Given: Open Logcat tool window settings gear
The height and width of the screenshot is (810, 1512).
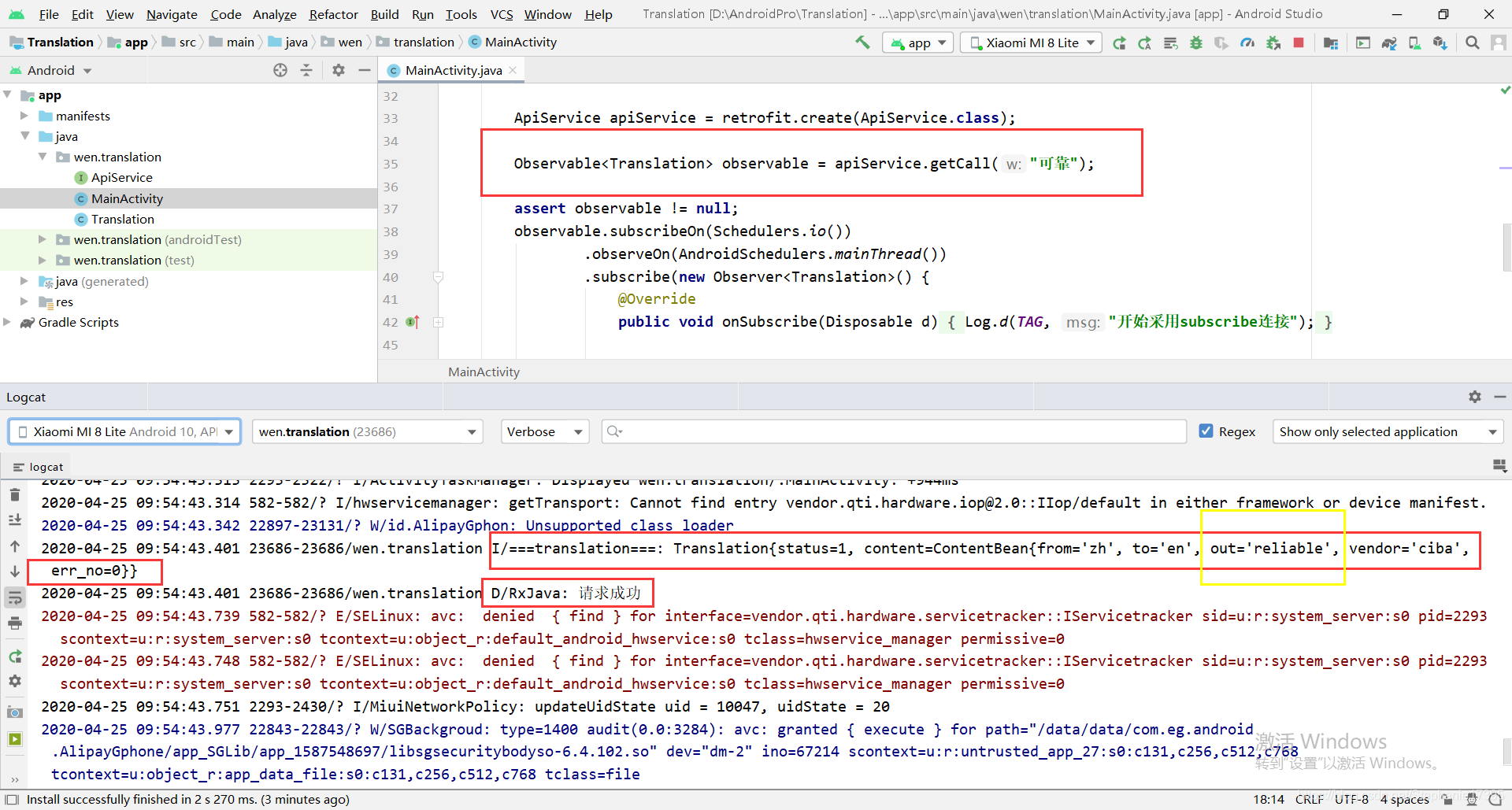Looking at the screenshot, I should [1474, 397].
